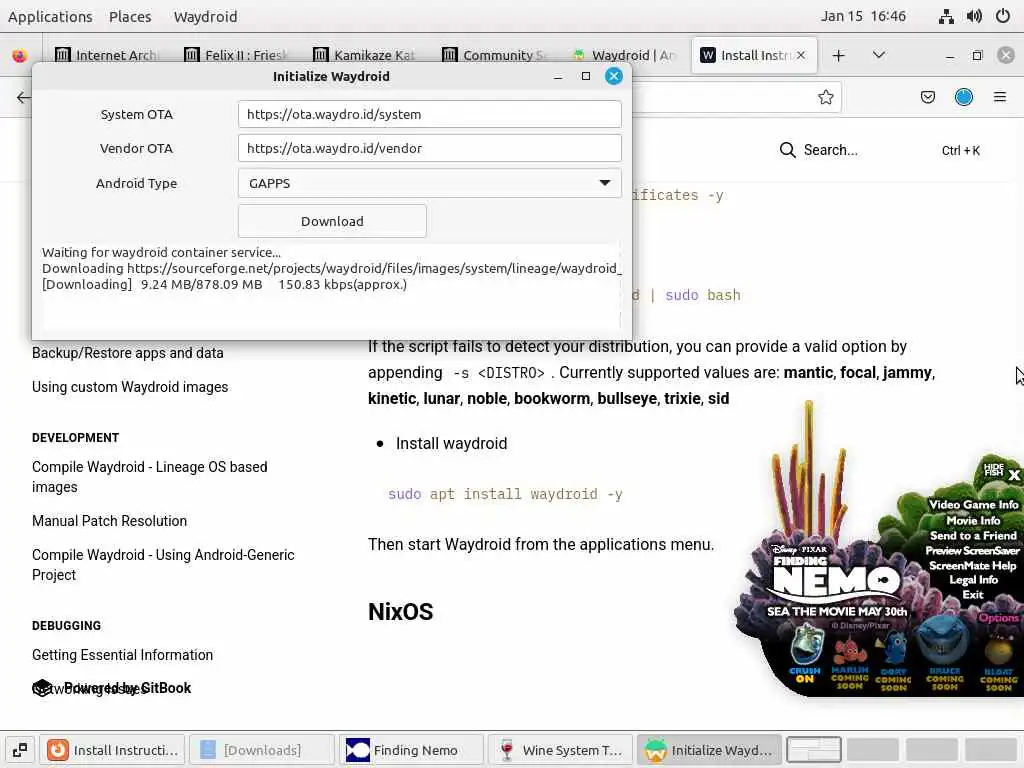Open the power tray icon

pos(1003,16)
